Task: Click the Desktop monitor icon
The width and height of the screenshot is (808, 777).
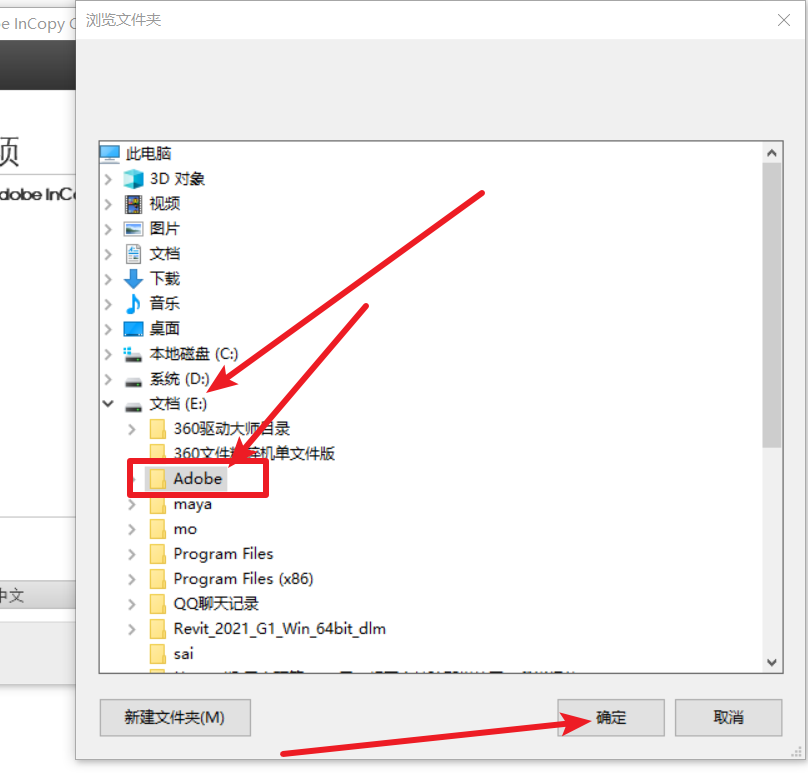Action: (x=133, y=329)
